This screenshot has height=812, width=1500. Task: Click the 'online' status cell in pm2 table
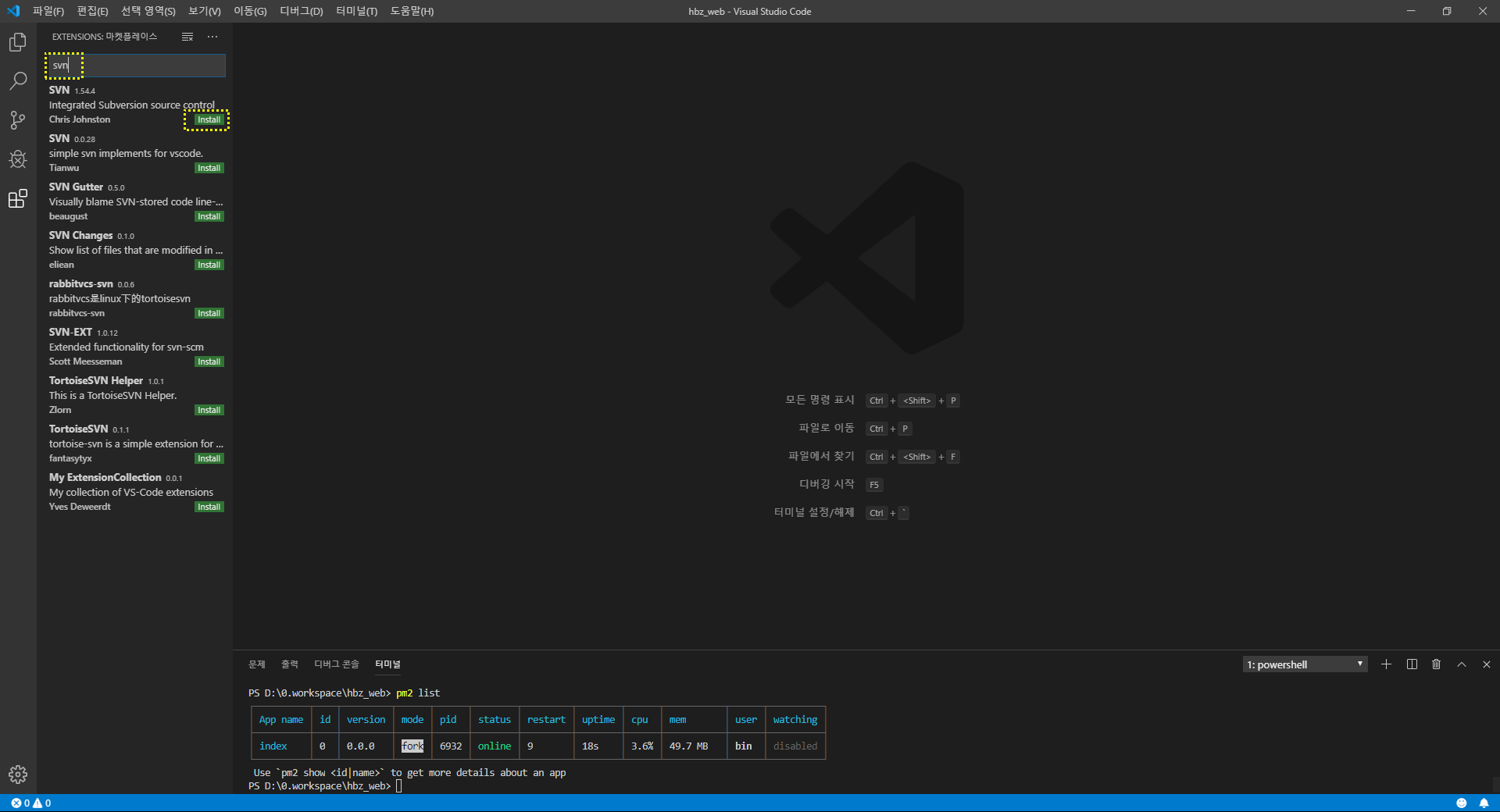point(495,746)
